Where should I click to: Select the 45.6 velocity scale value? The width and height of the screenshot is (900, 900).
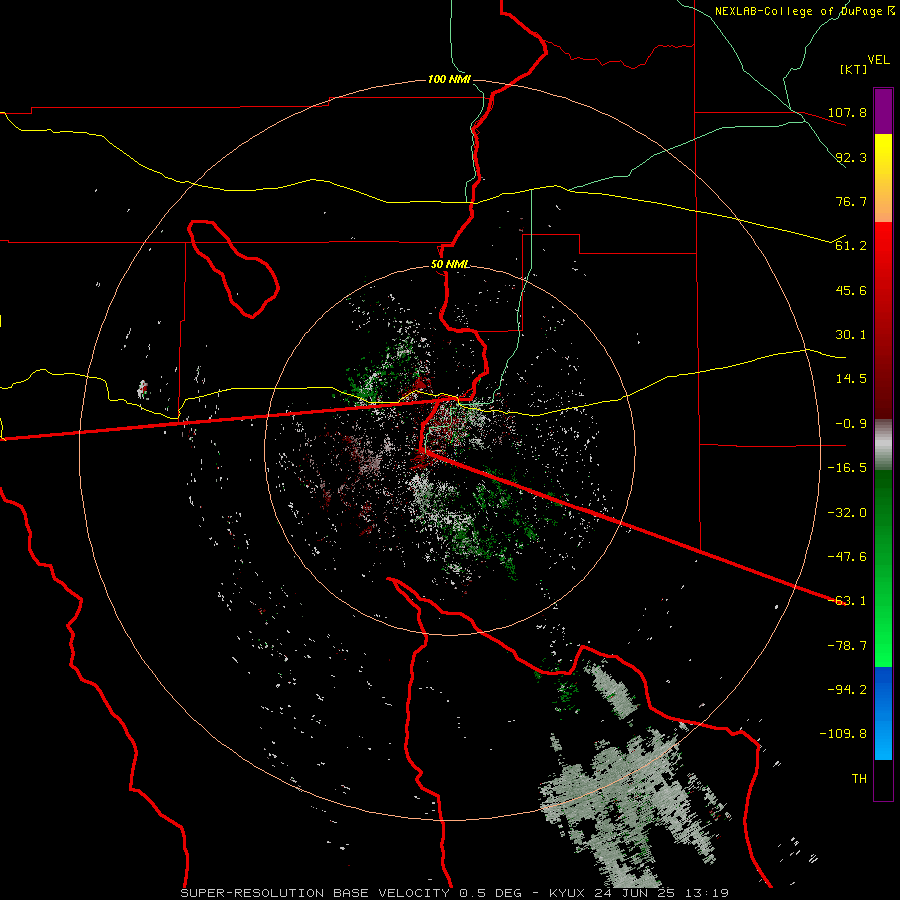pyautogui.click(x=851, y=290)
